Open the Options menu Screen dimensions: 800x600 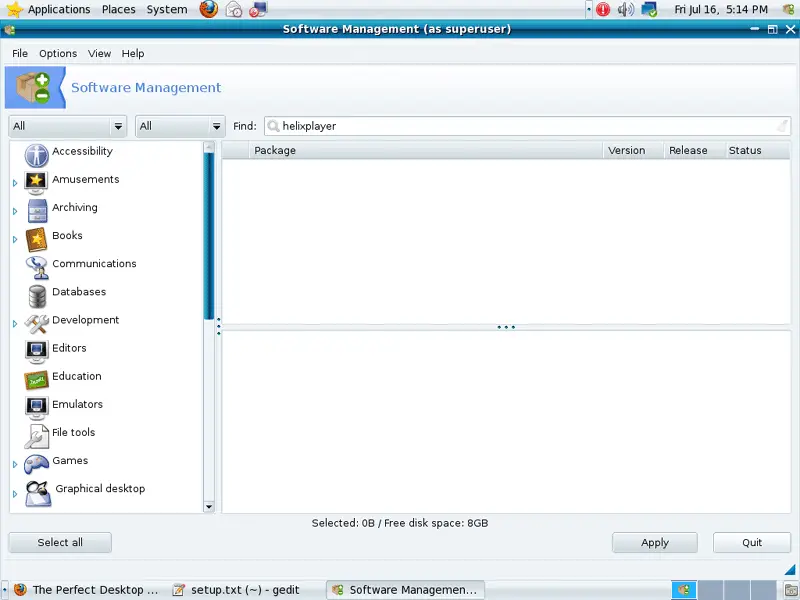point(58,54)
